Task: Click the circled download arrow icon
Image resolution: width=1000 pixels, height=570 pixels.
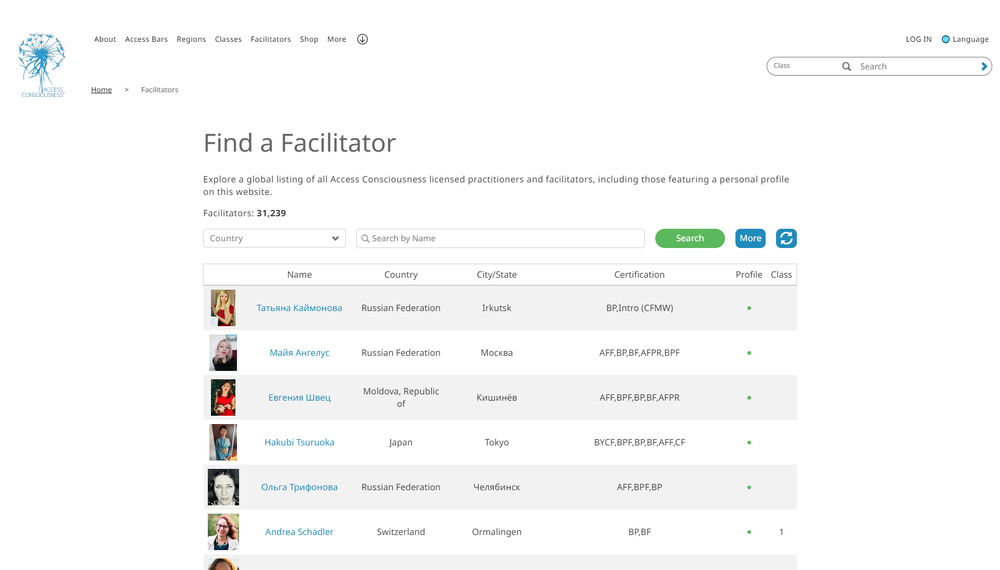Action: click(362, 39)
